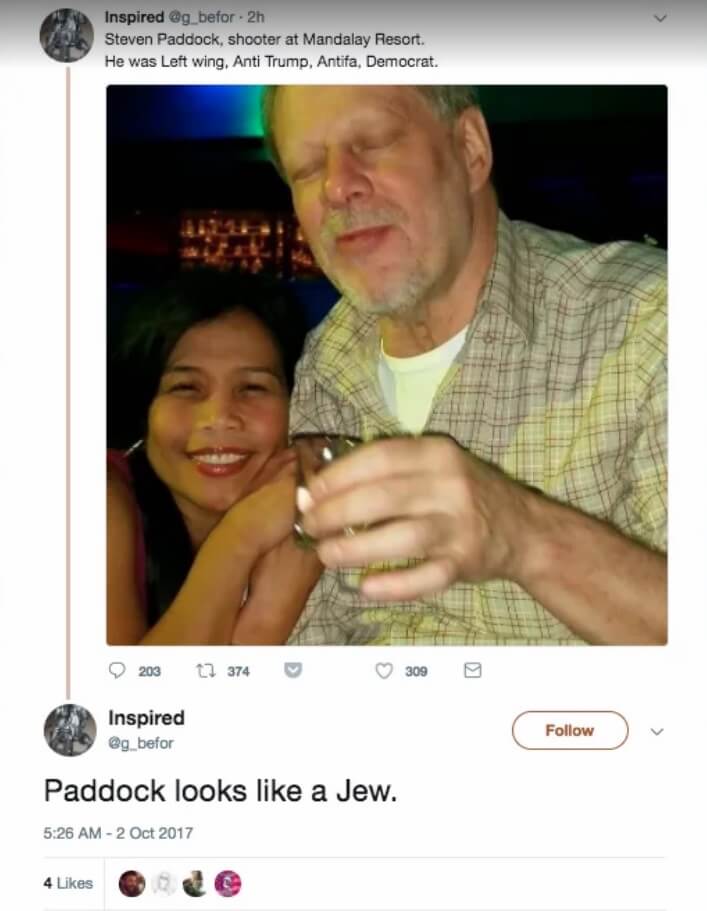Screen dimensions: 707x911
Task: Click the heart like icon
Action: pos(383,671)
